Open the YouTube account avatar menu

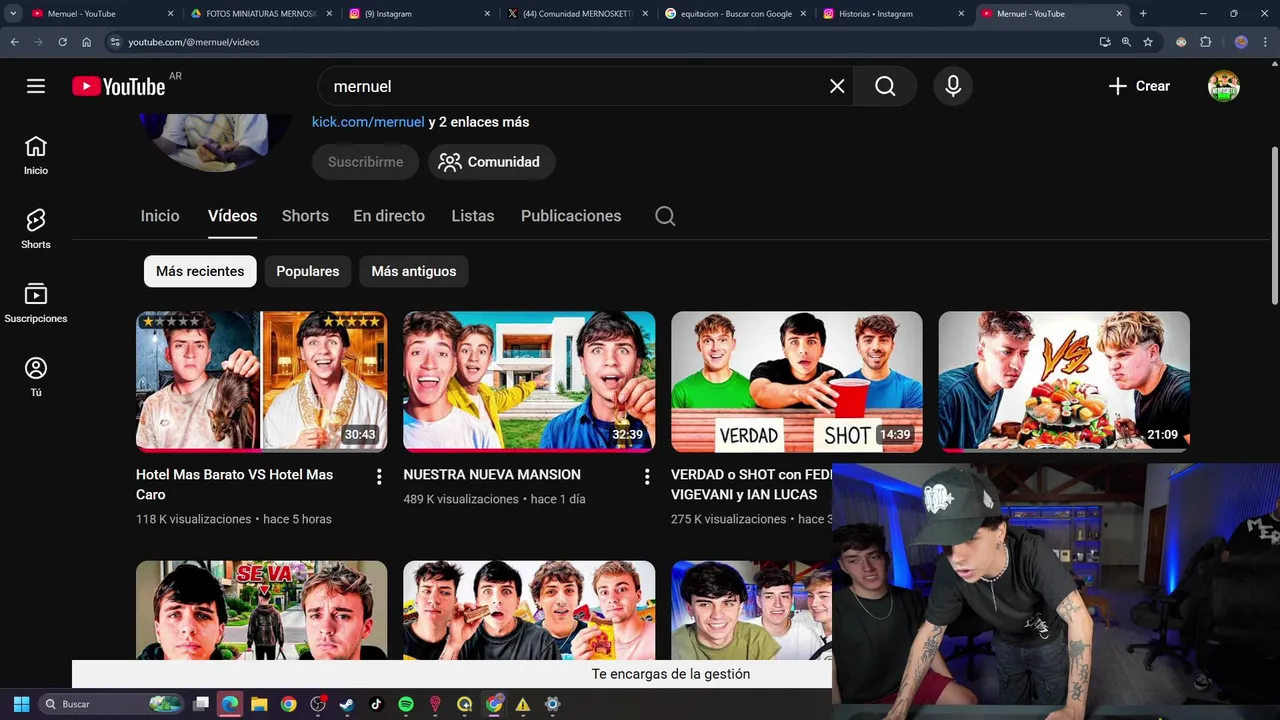(x=1224, y=86)
